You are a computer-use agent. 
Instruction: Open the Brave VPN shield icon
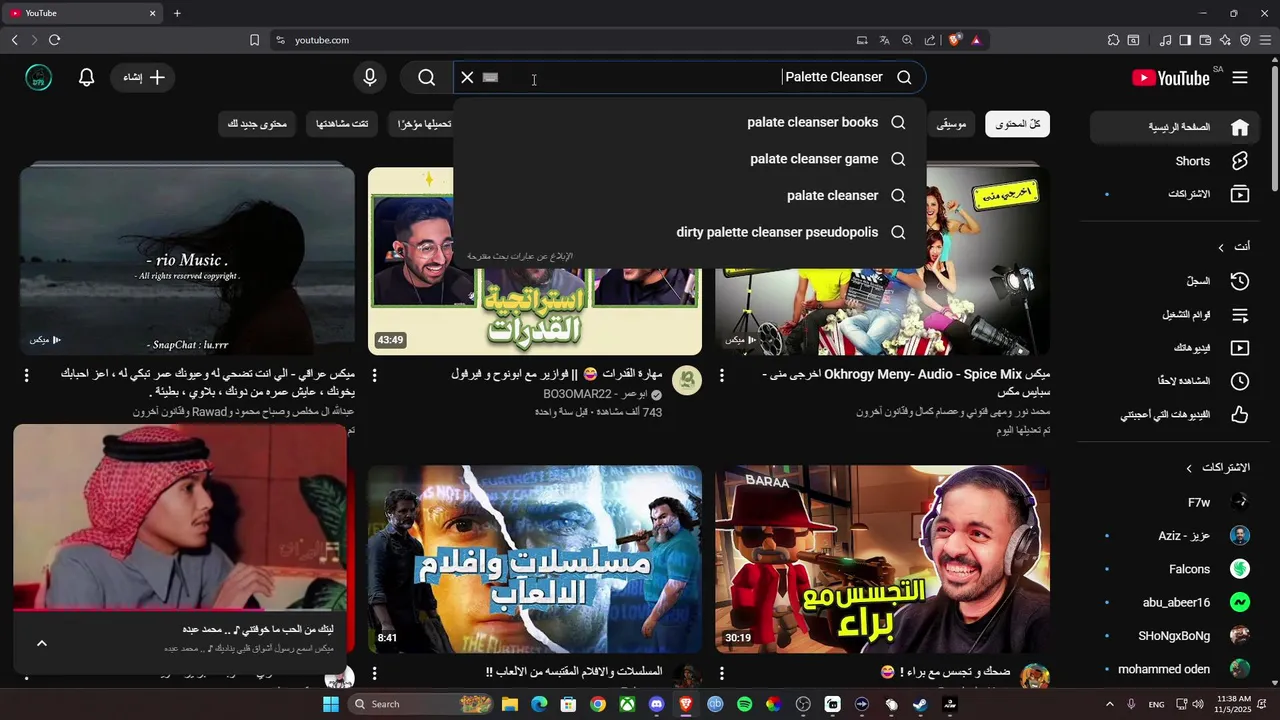click(x=1245, y=40)
